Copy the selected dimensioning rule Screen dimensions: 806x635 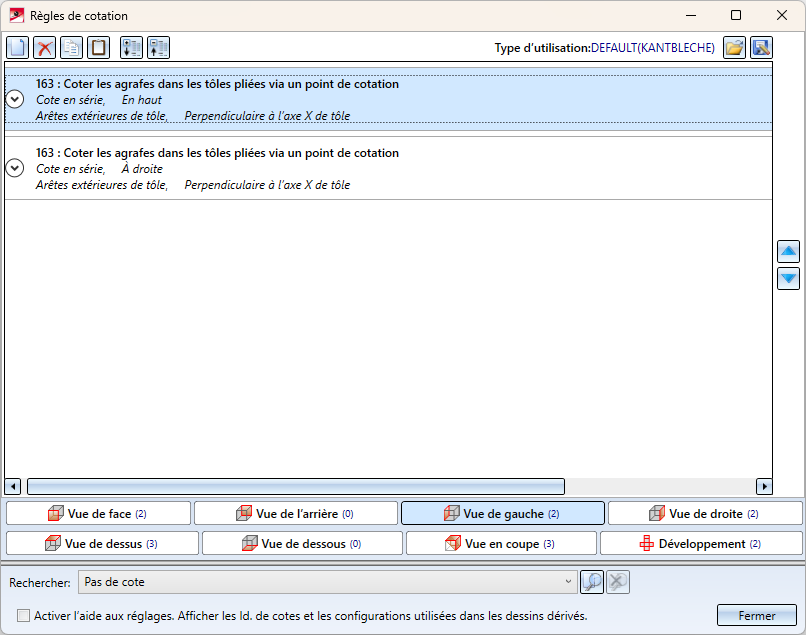point(71,48)
